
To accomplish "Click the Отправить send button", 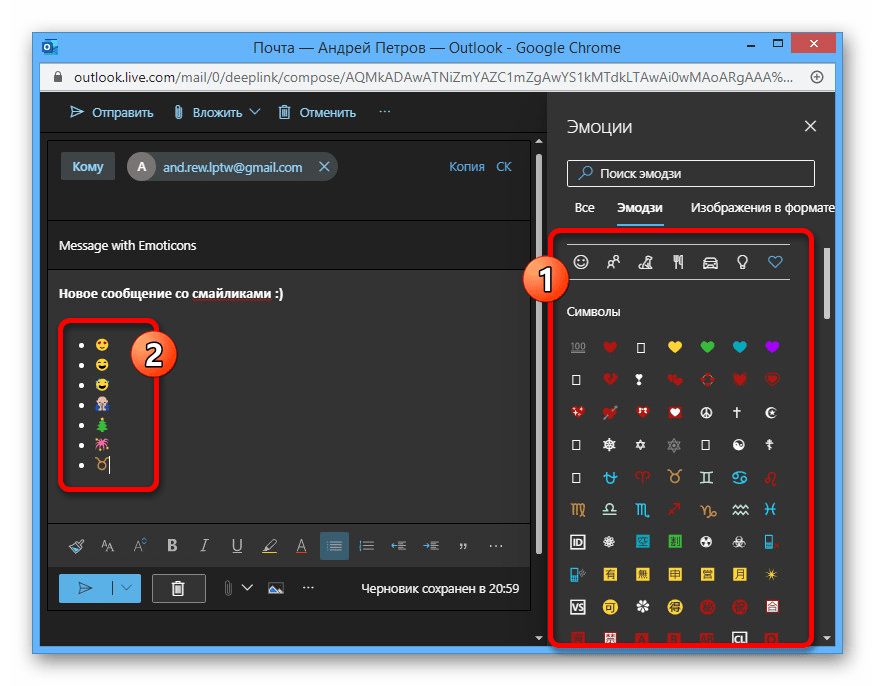I will point(111,112).
